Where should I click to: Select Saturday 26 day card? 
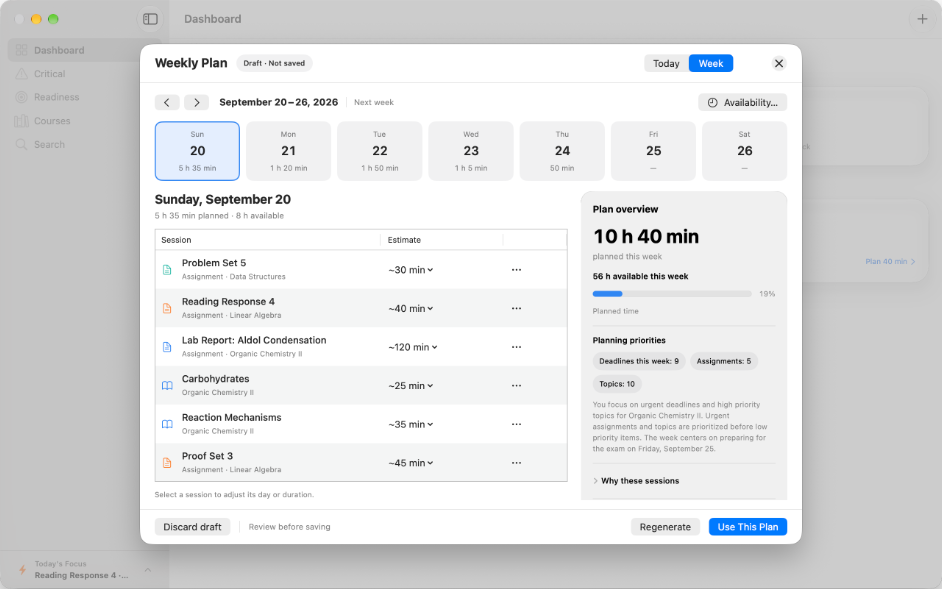tap(744, 151)
